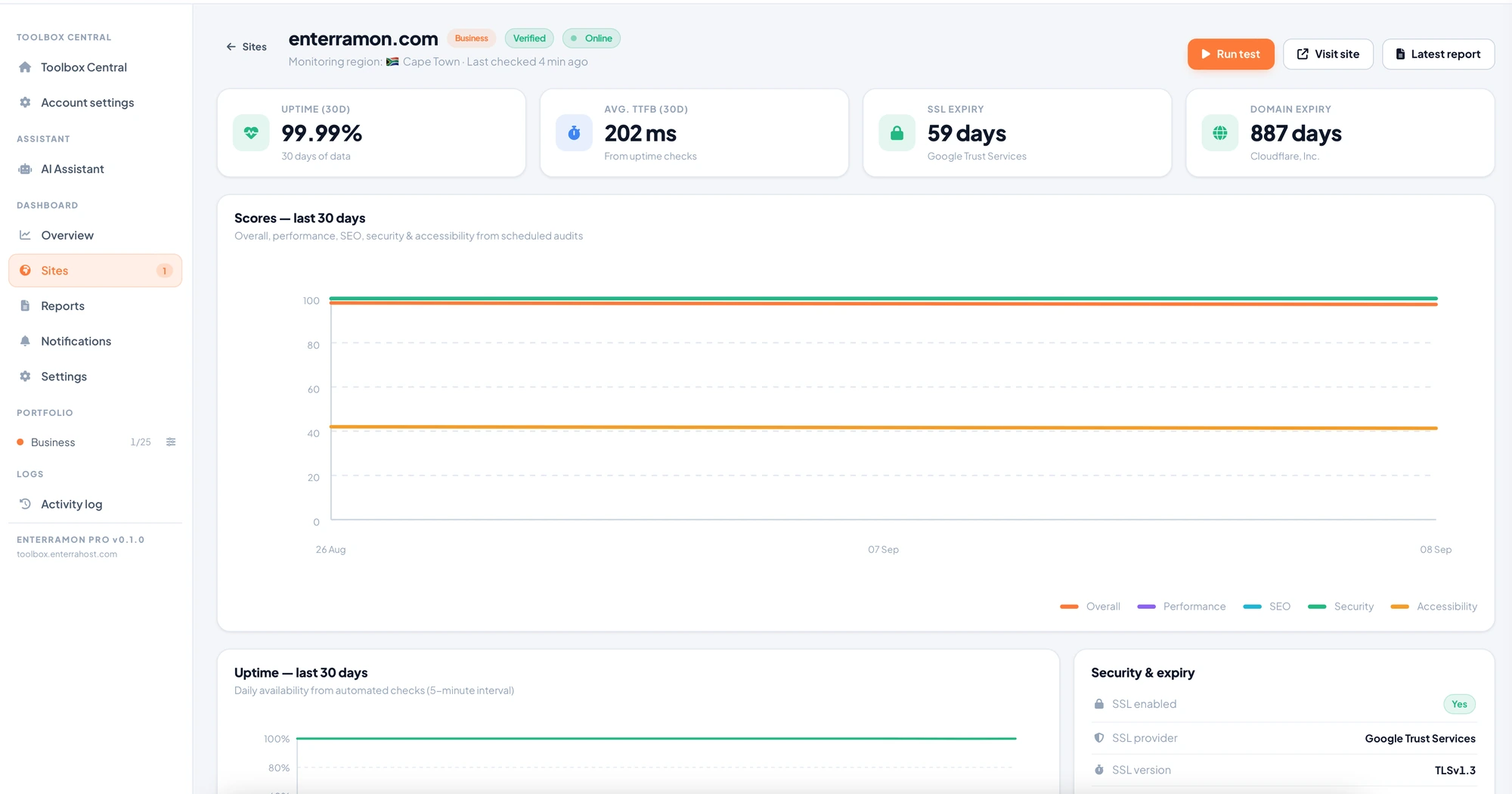Open the Latest report
Image resolution: width=1512 pixels, height=794 pixels.
click(x=1438, y=54)
